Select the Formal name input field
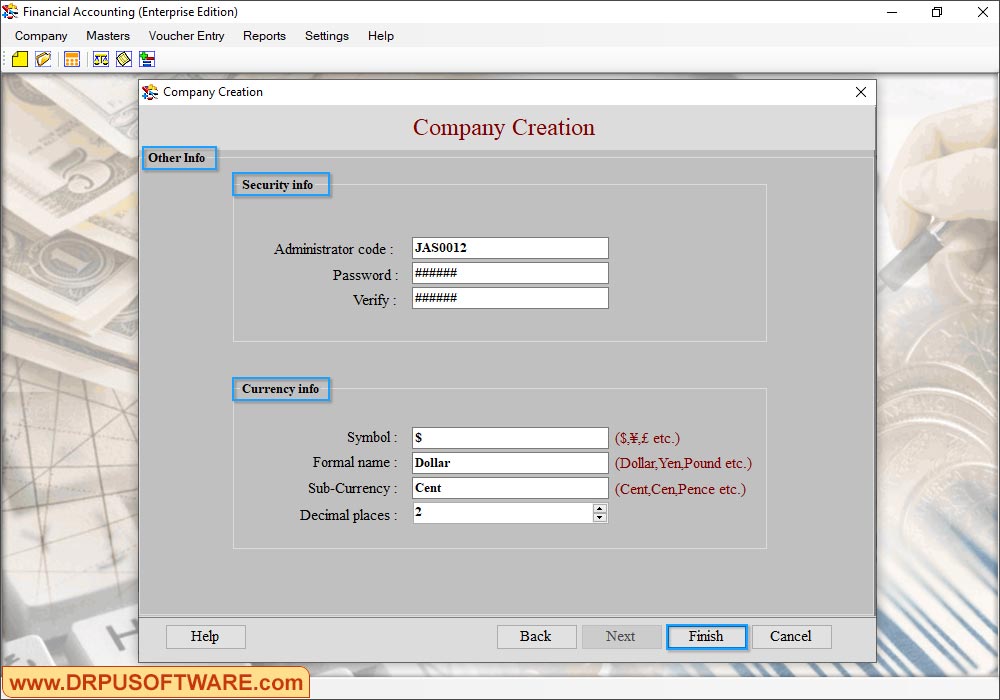 pos(510,463)
